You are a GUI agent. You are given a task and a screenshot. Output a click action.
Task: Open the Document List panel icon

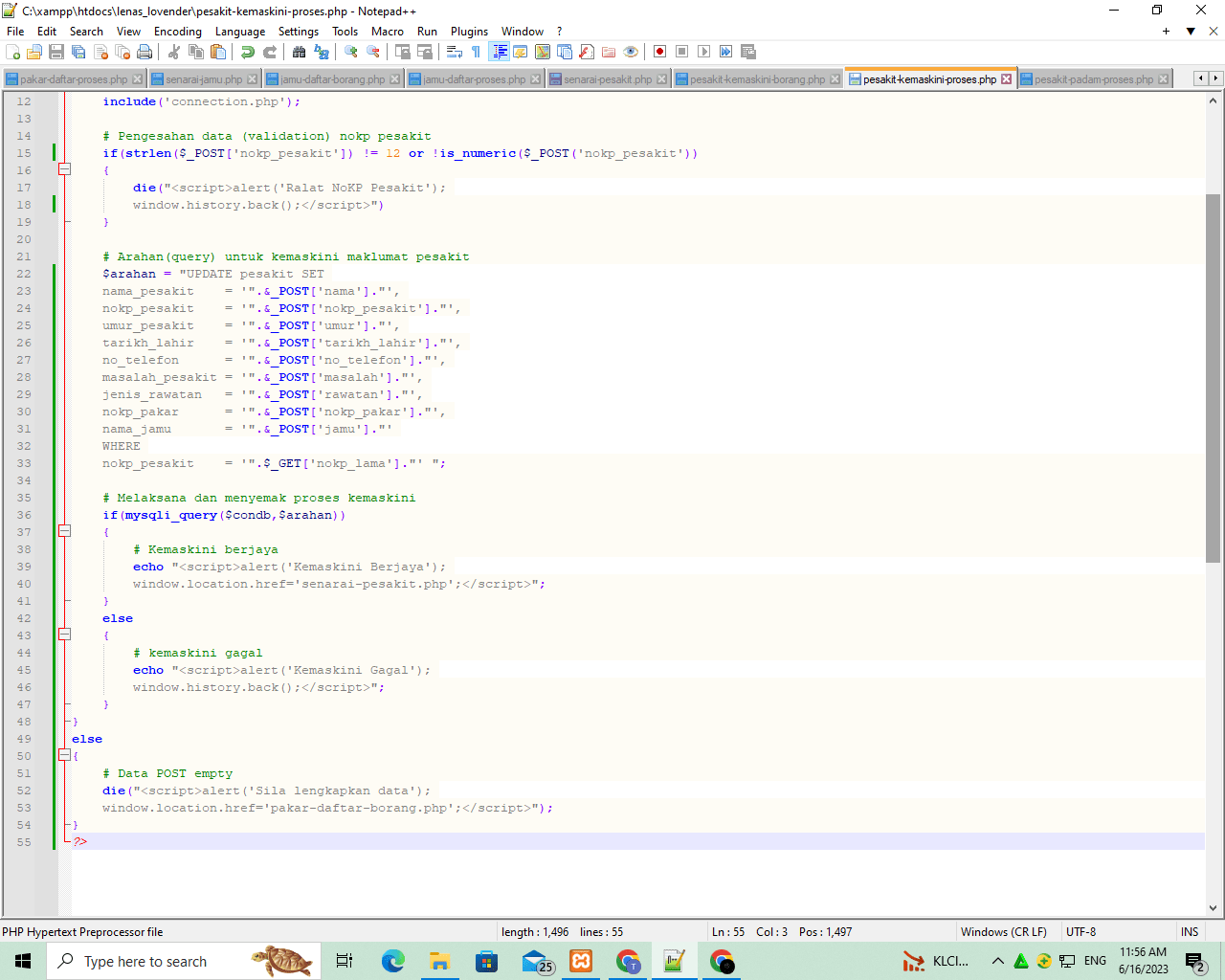pos(565,52)
